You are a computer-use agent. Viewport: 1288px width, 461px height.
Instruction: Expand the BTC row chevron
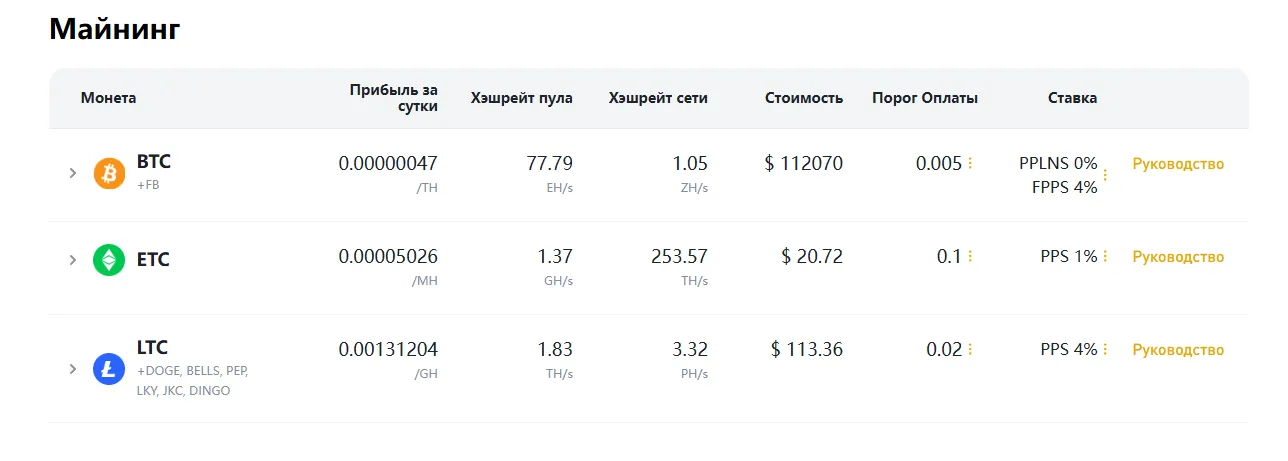[x=73, y=173]
